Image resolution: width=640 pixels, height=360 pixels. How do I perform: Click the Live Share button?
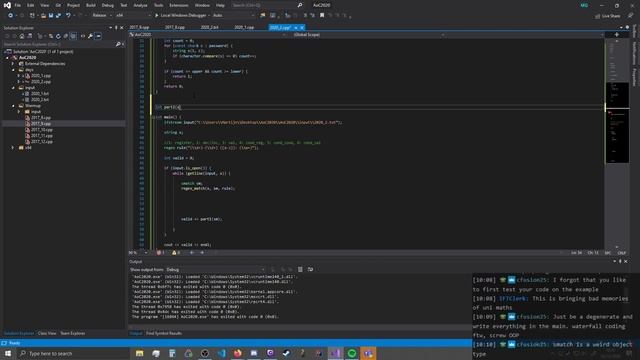608,16
